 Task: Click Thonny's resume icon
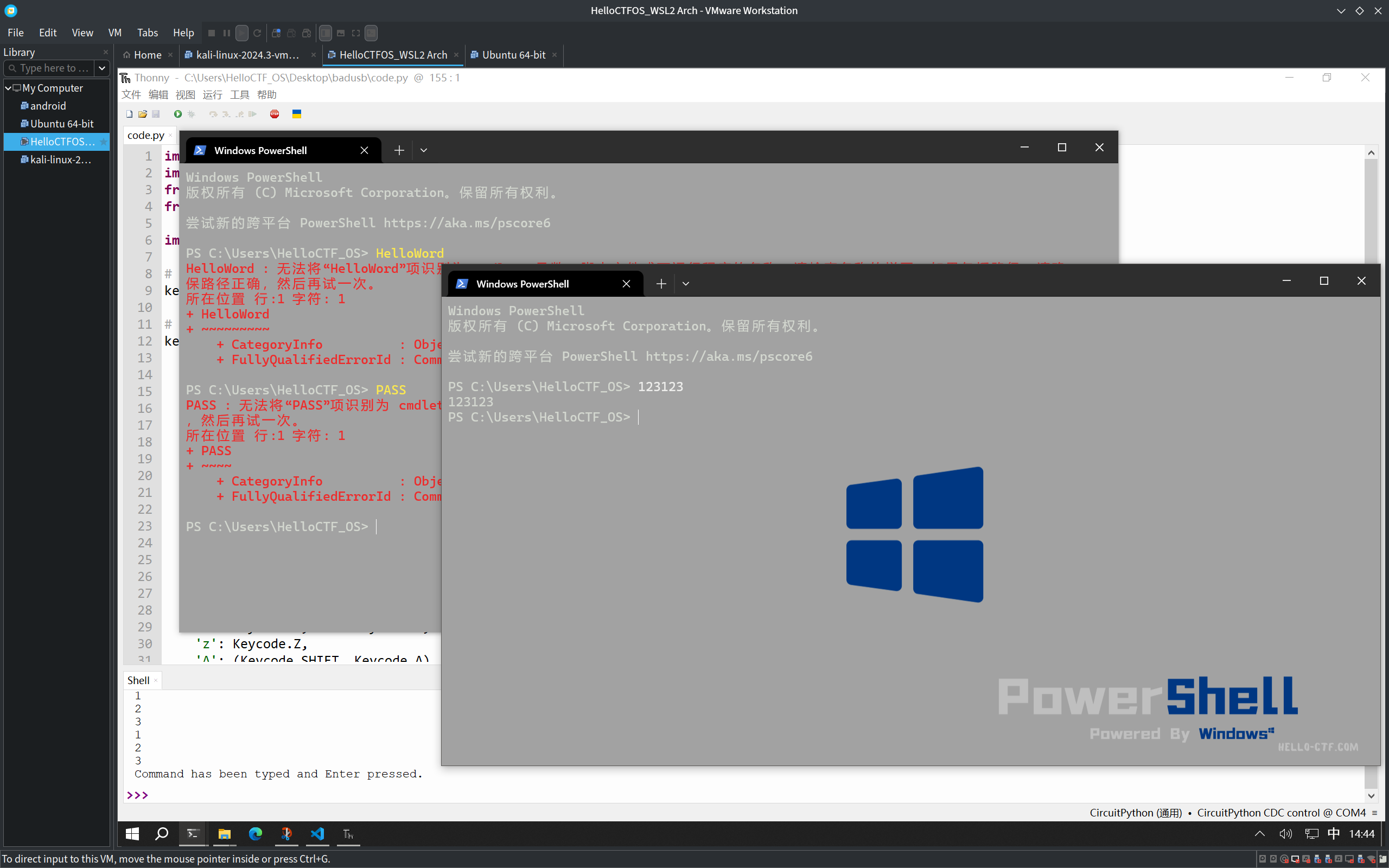click(x=252, y=114)
